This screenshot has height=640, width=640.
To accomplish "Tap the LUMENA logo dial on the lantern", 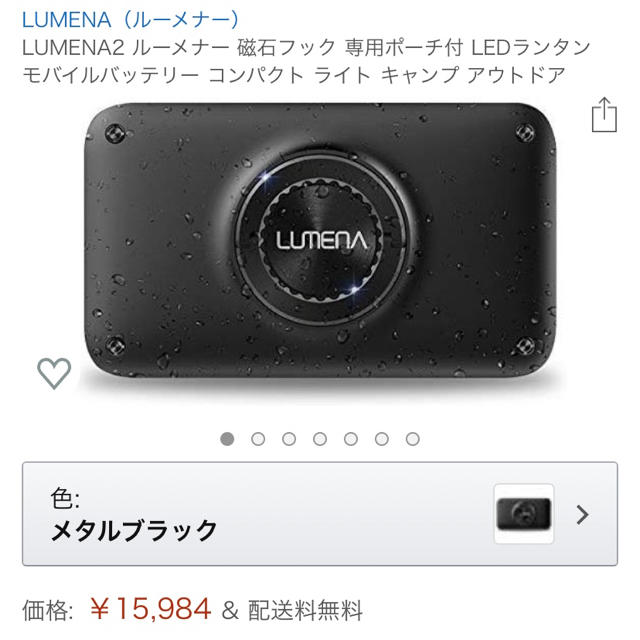I will pyautogui.click(x=322, y=240).
